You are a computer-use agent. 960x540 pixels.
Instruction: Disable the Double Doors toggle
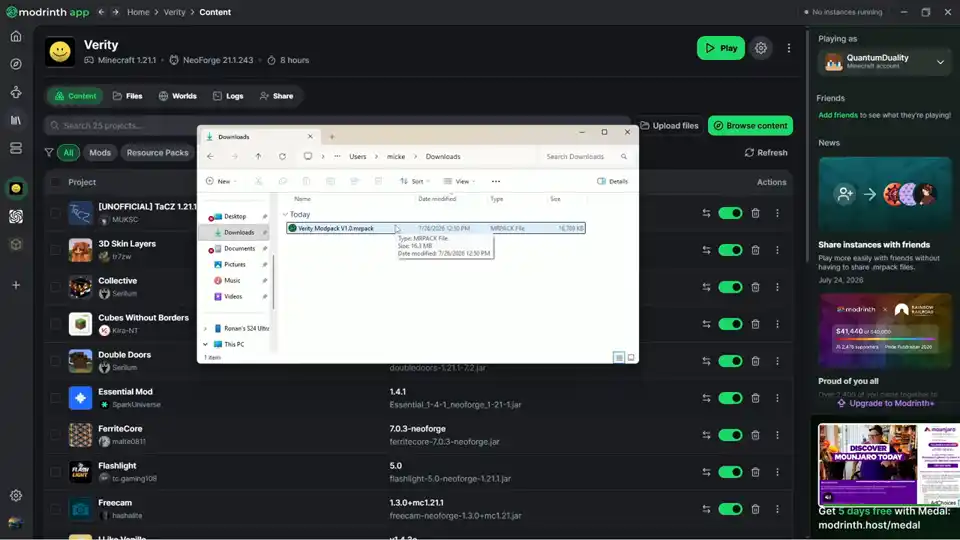tap(730, 361)
